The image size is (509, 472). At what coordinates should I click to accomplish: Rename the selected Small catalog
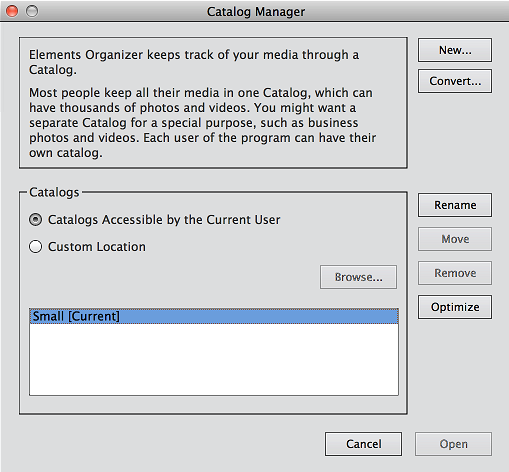455,205
